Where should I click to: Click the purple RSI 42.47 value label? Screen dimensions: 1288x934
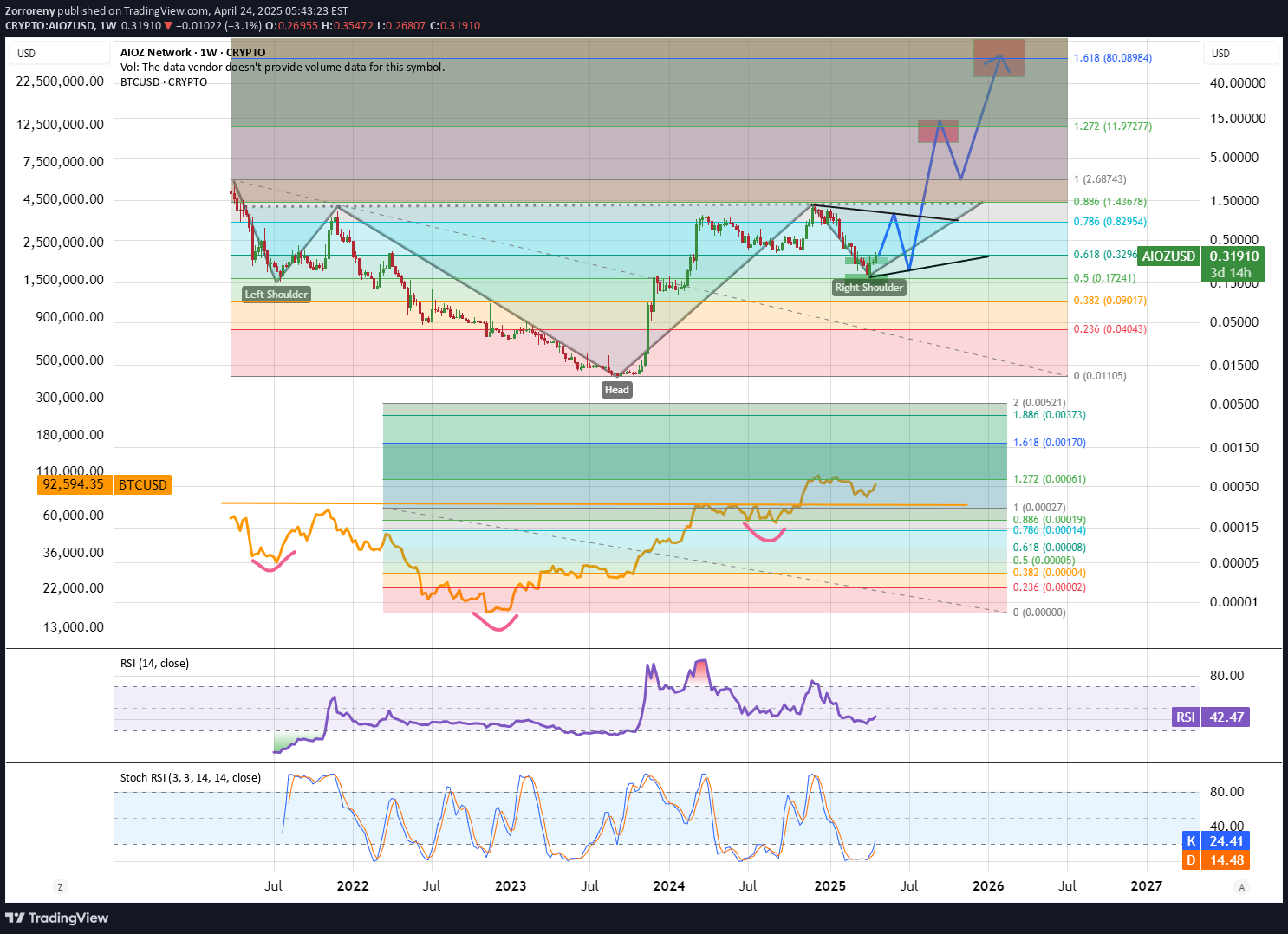click(1211, 717)
